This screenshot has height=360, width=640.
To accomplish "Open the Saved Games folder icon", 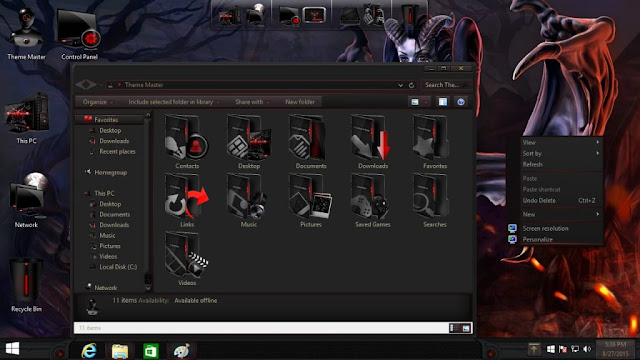I will pyautogui.click(x=373, y=200).
